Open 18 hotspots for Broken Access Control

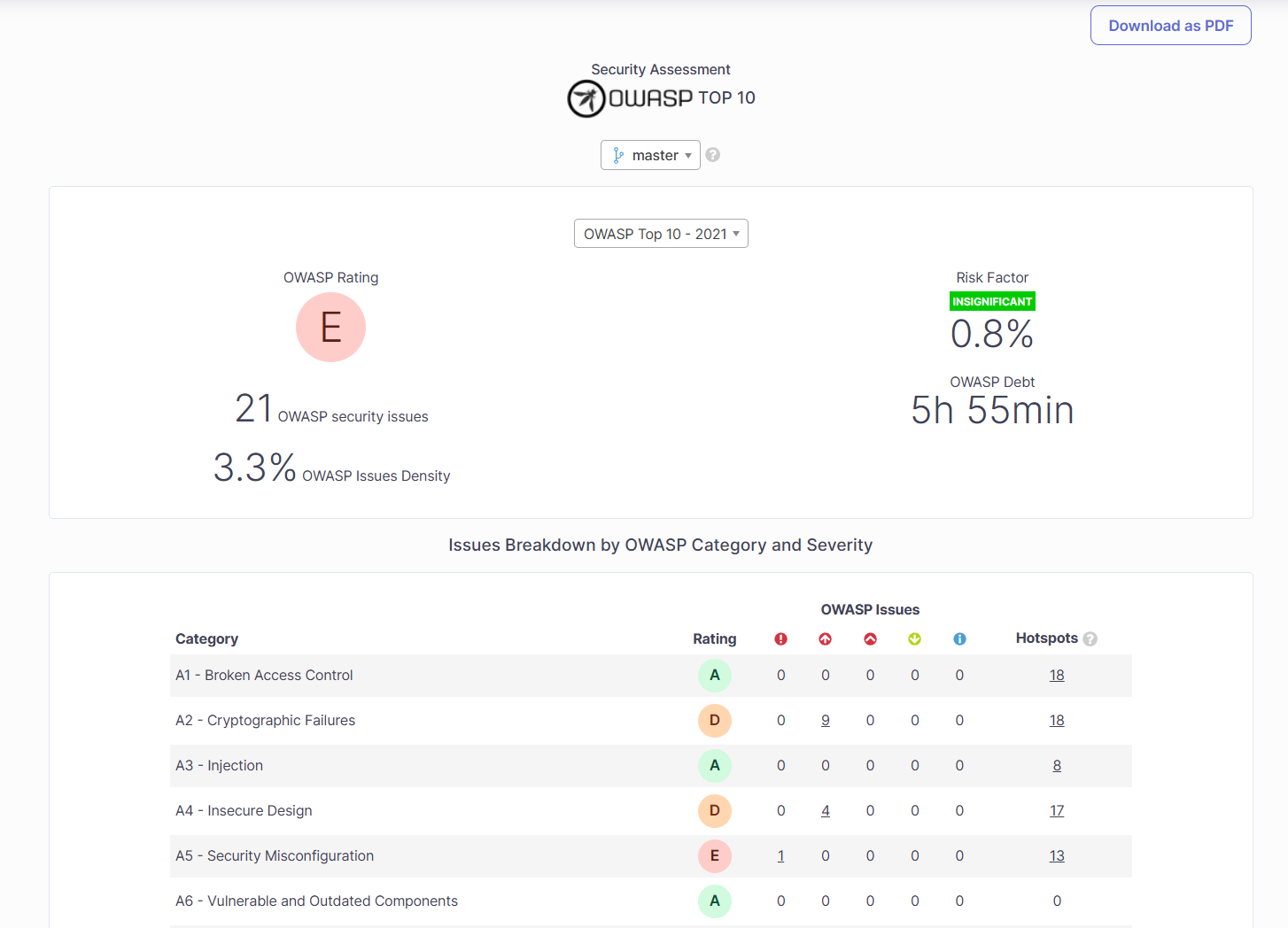pos(1057,676)
